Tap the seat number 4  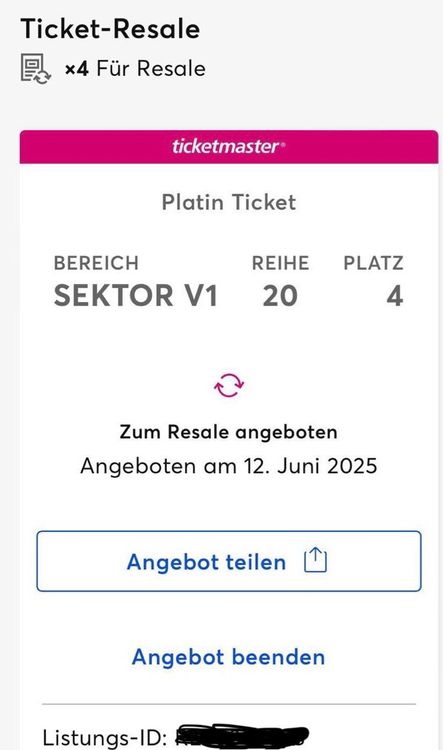[395, 296]
